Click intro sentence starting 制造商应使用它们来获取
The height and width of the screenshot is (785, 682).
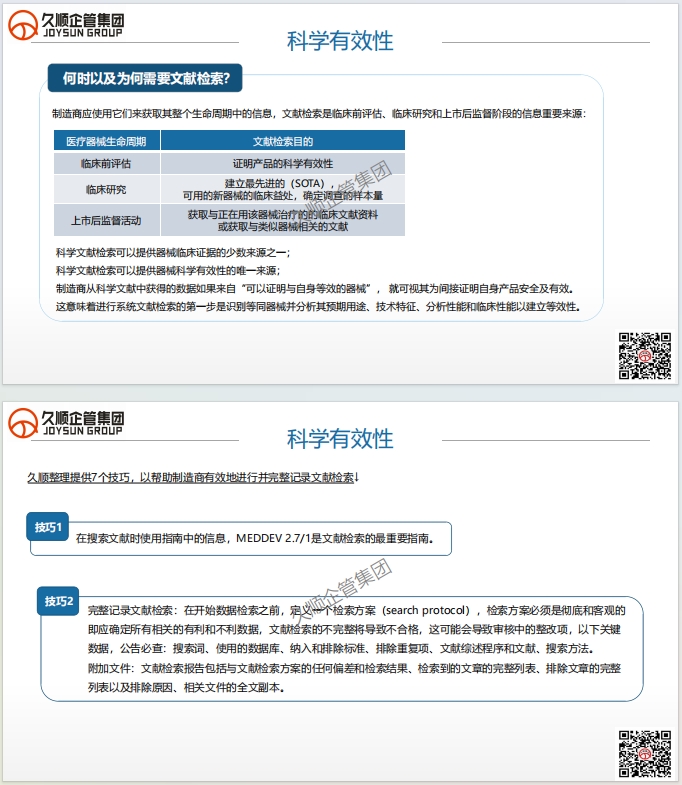(319, 114)
